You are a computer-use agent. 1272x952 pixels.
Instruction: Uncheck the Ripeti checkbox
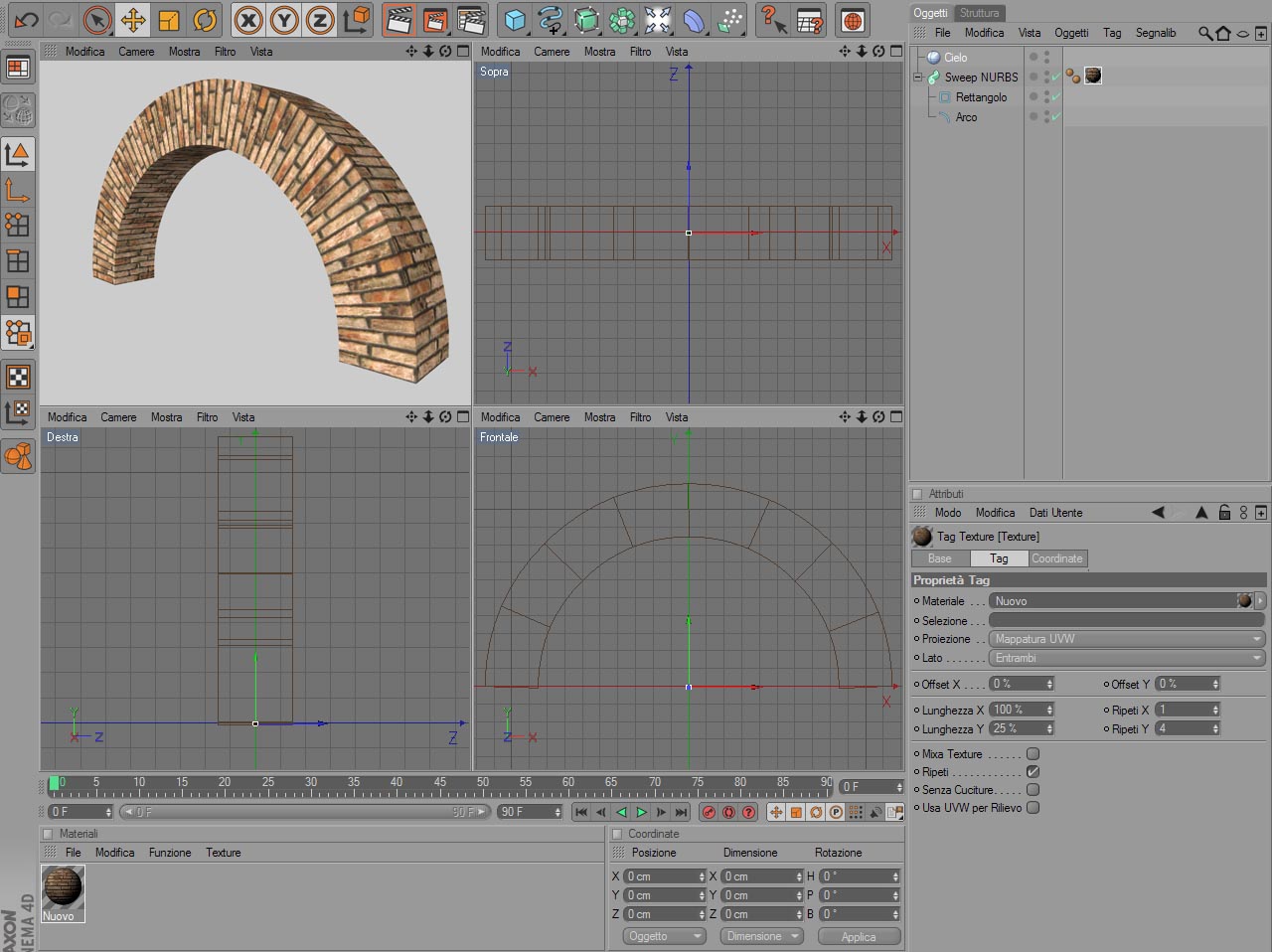1033,772
